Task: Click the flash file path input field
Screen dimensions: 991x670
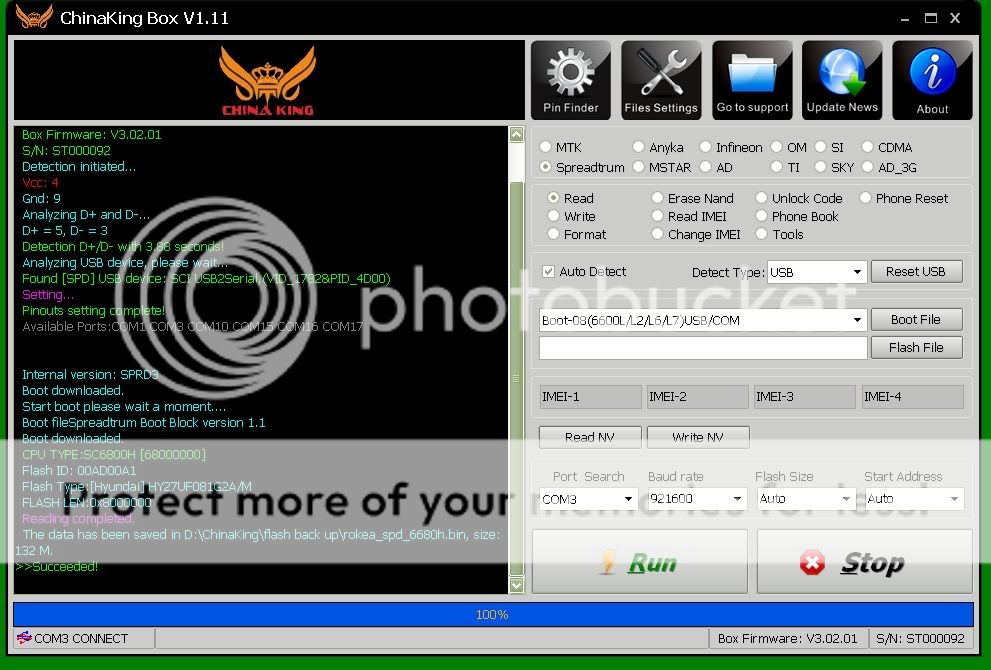Action: (703, 348)
